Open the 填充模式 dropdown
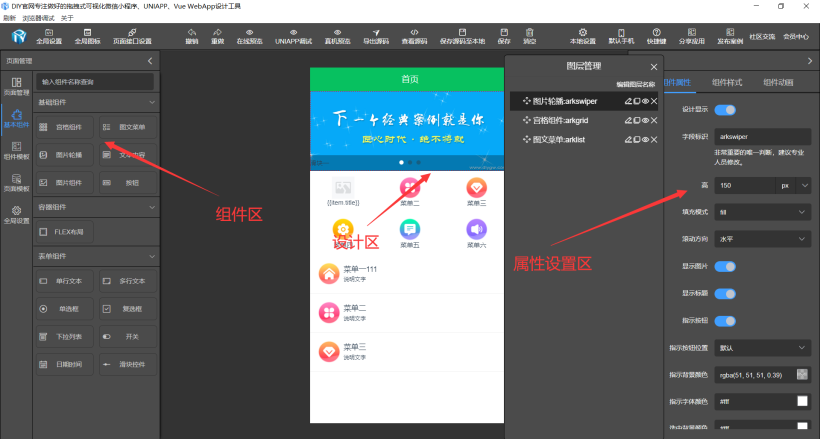Screen dimensions: 820x439 (x=762, y=212)
